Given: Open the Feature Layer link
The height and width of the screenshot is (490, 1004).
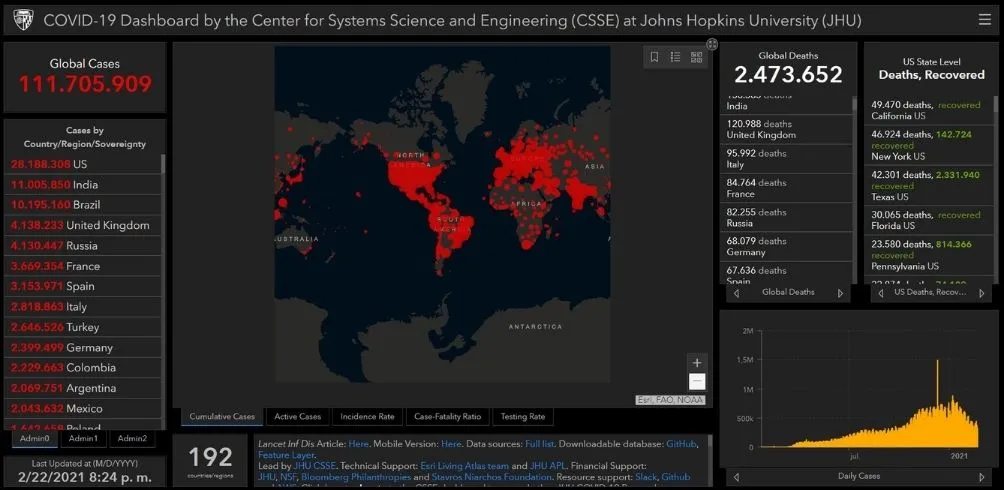Looking at the screenshot, I should point(286,455).
